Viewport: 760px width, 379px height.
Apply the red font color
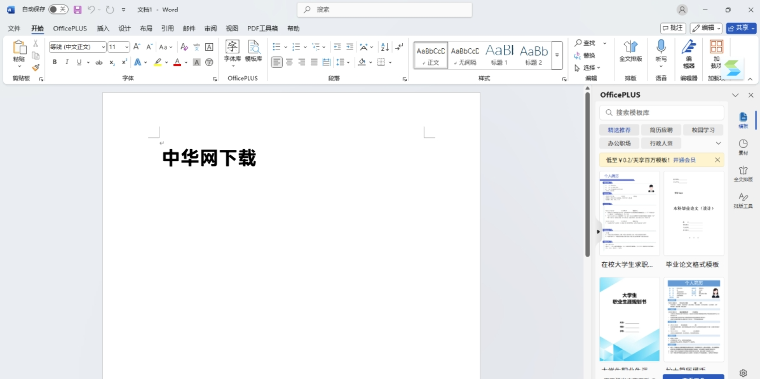click(x=177, y=62)
